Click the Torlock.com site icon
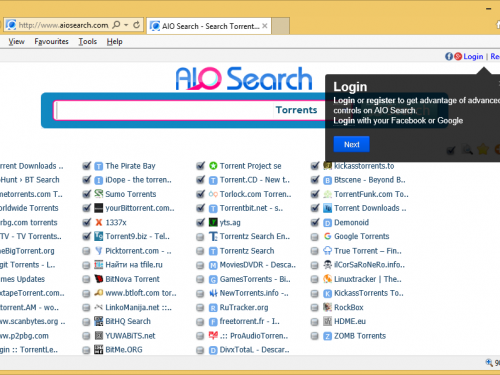 pyautogui.click(x=213, y=194)
